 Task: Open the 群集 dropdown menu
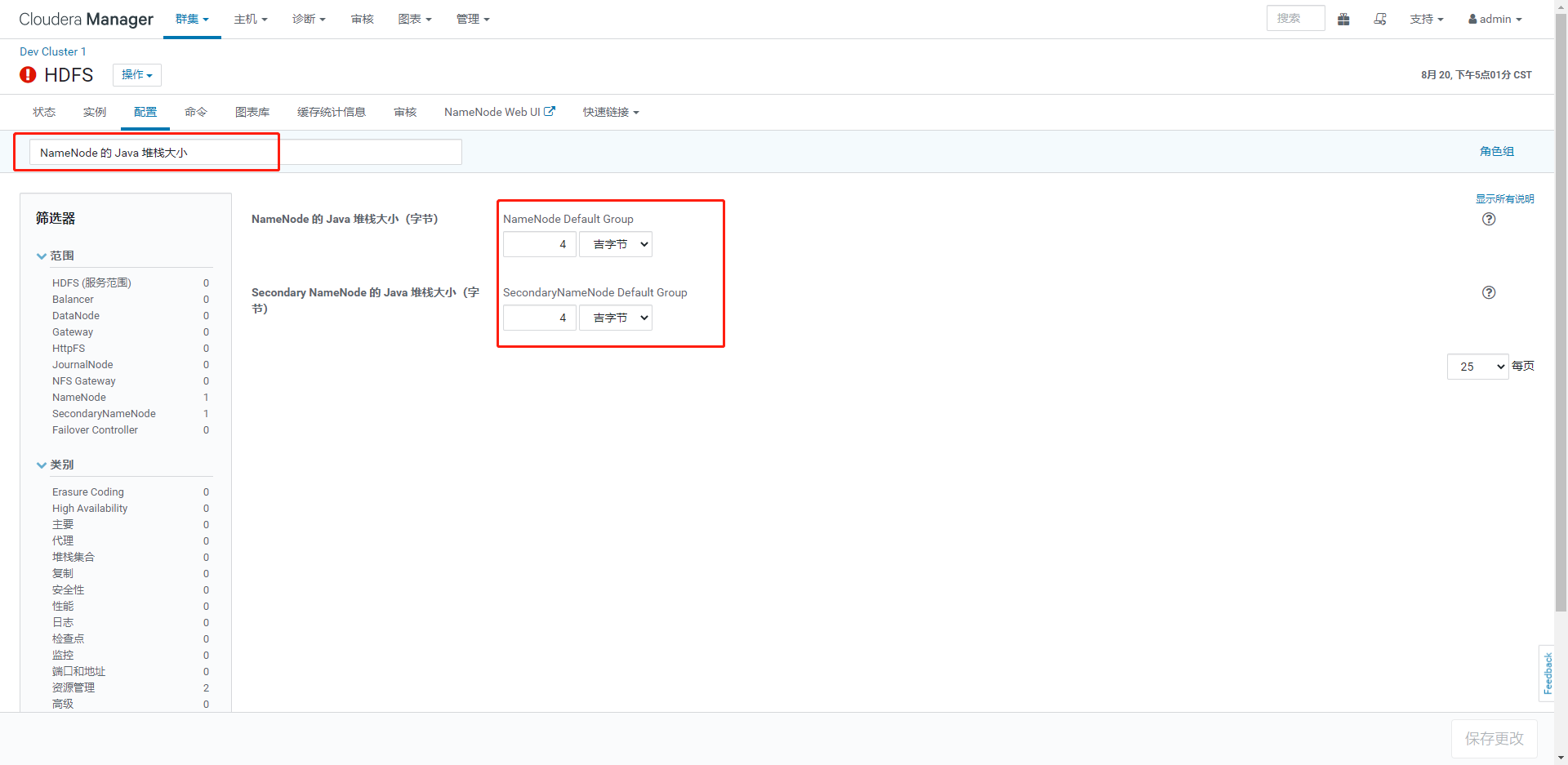[x=192, y=19]
